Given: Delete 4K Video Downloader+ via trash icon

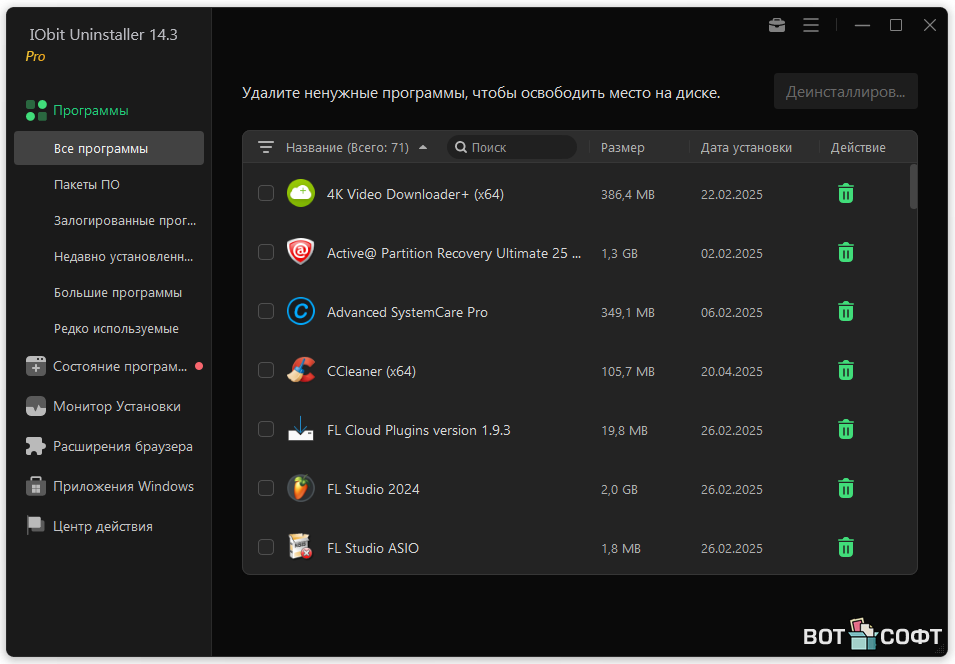Looking at the screenshot, I should (845, 194).
